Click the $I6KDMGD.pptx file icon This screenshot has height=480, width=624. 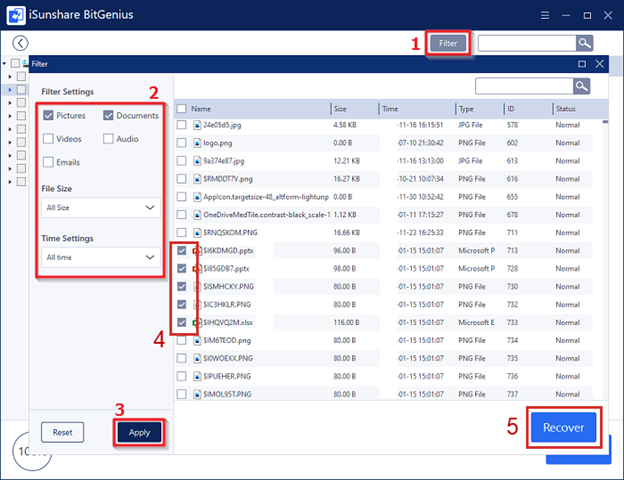tap(196, 251)
